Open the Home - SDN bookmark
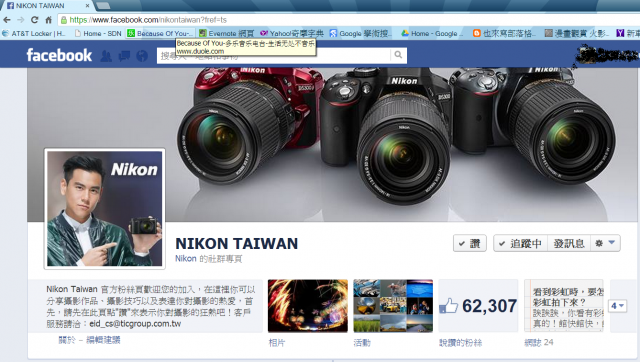This screenshot has height=362, width=640. click(x=98, y=33)
